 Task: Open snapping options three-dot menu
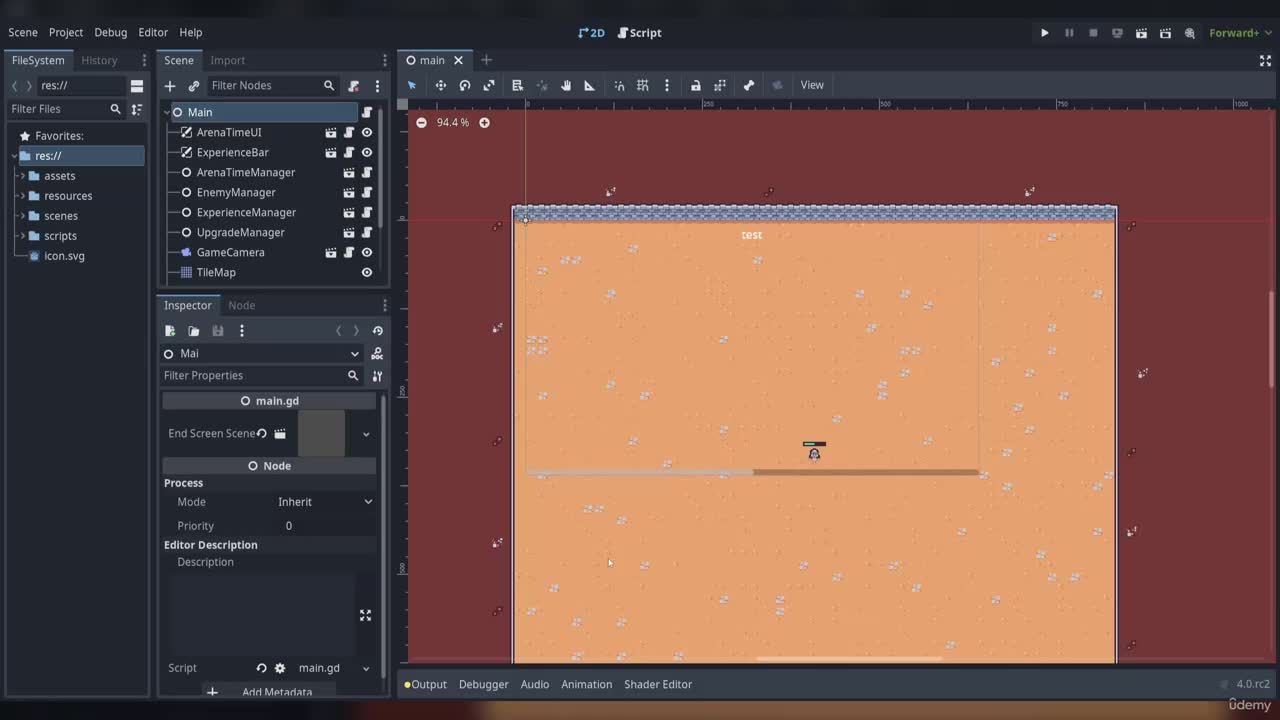coord(667,85)
